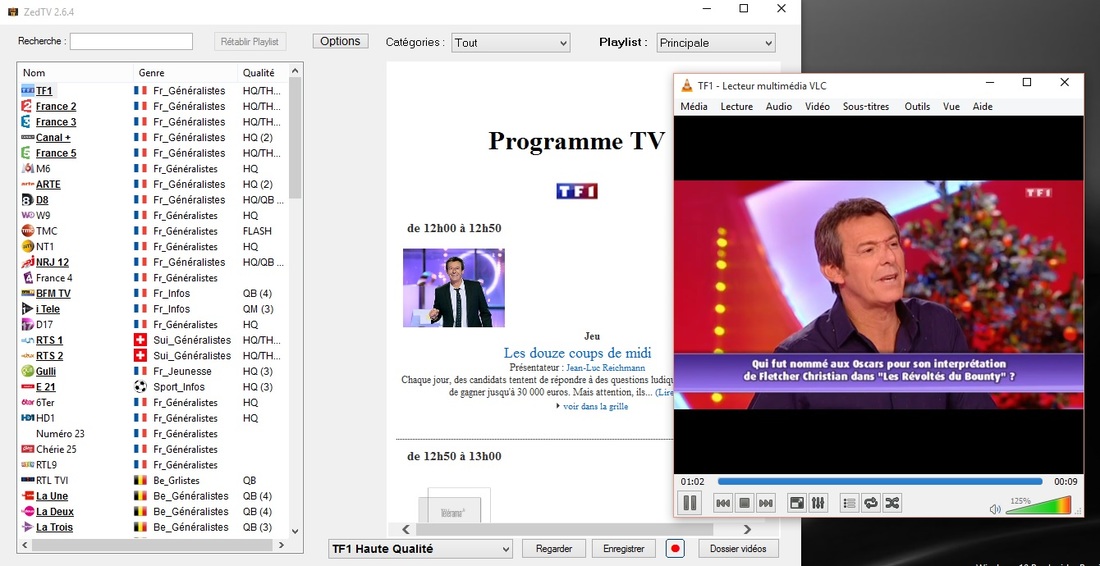1100x566 pixels.
Task: Select the La Une channel icon
Action: tap(27, 496)
